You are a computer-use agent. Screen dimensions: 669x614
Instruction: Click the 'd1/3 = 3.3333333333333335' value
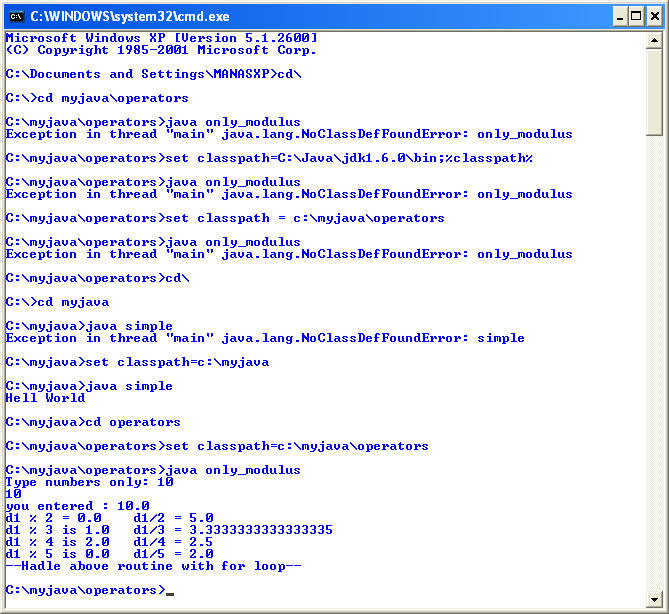(233, 530)
